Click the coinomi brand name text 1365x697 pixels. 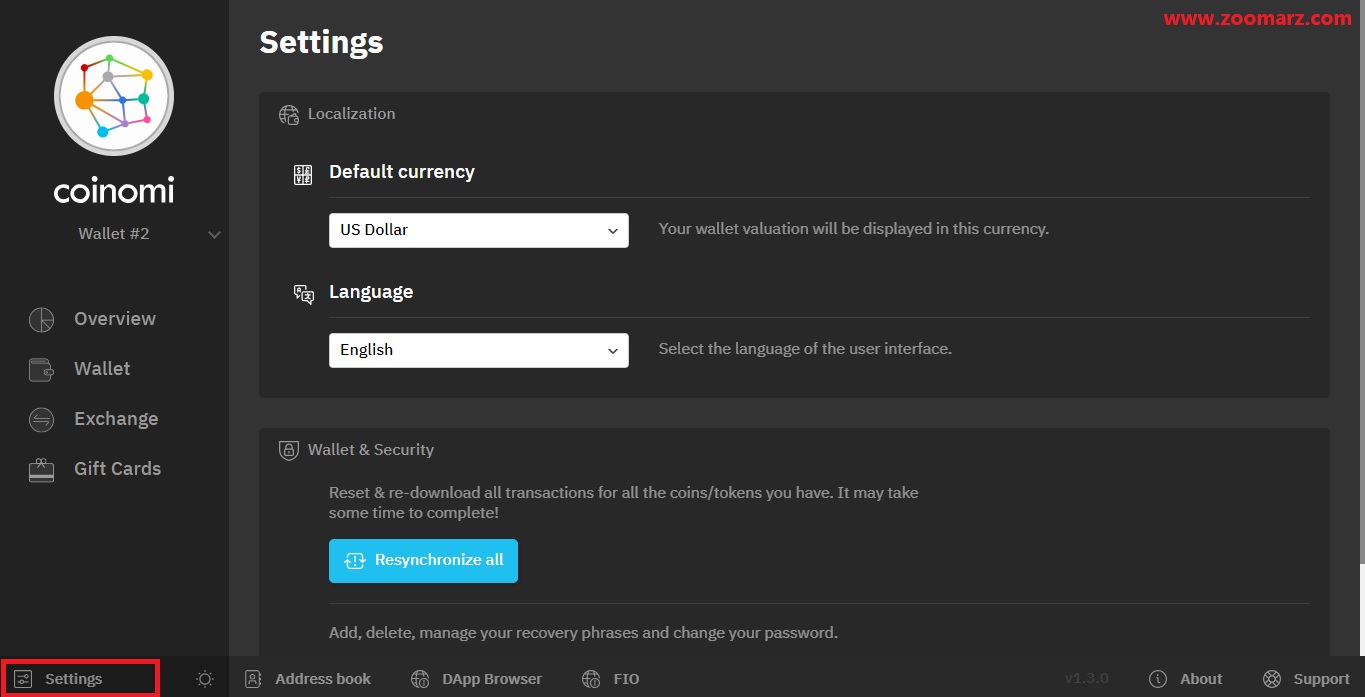click(x=114, y=190)
